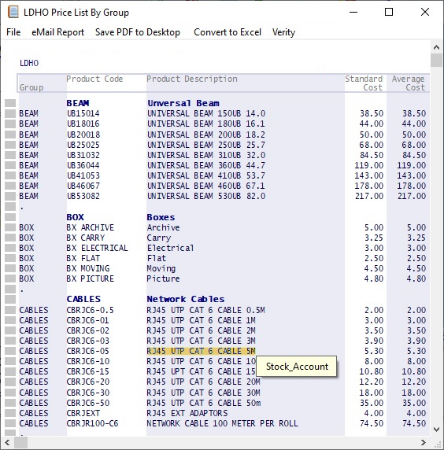The width and height of the screenshot is (444, 450).
Task: Click the grey row marker beside UB15014
Action: [x=10, y=114]
